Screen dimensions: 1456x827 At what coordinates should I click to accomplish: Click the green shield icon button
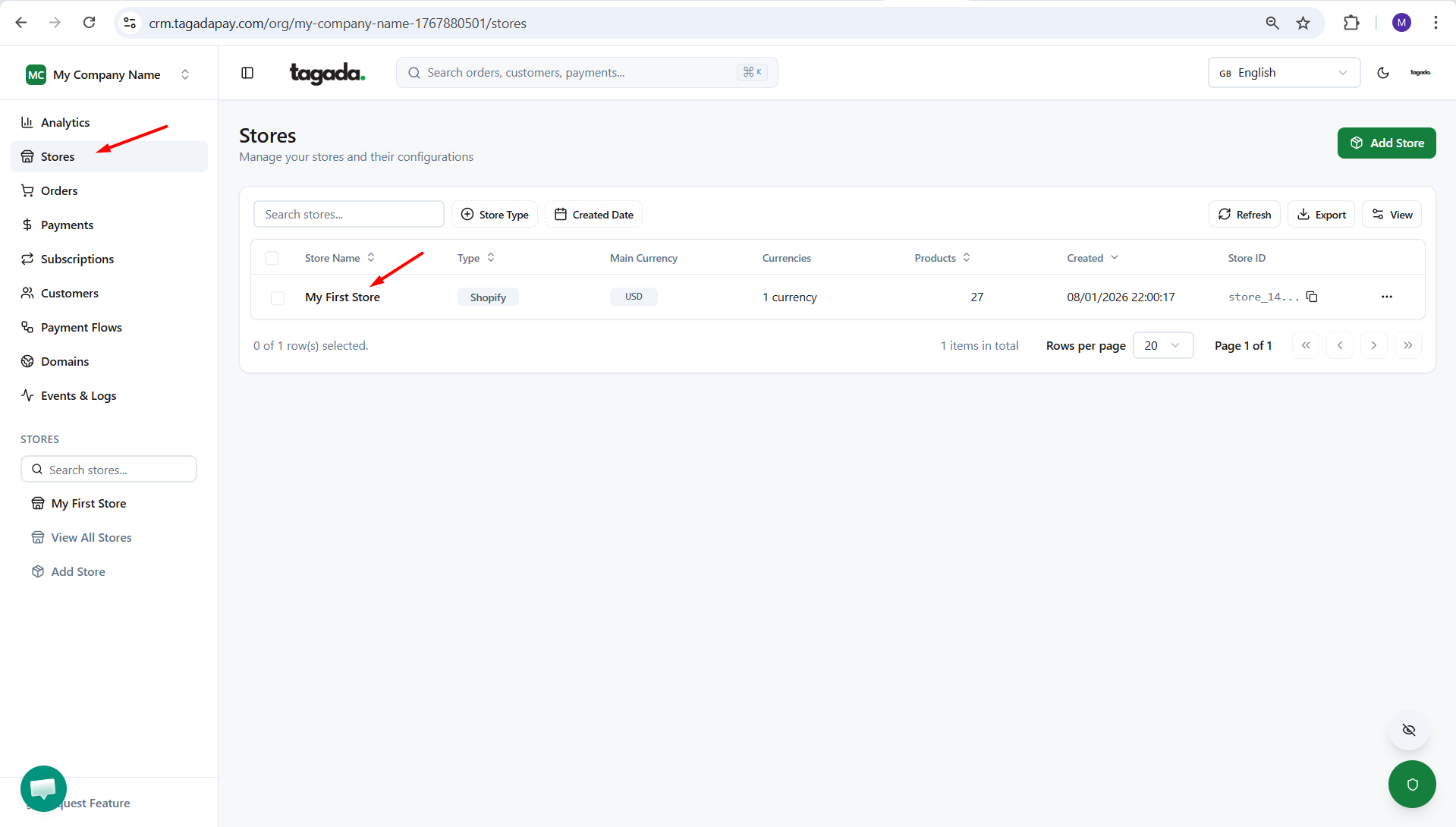(1411, 784)
